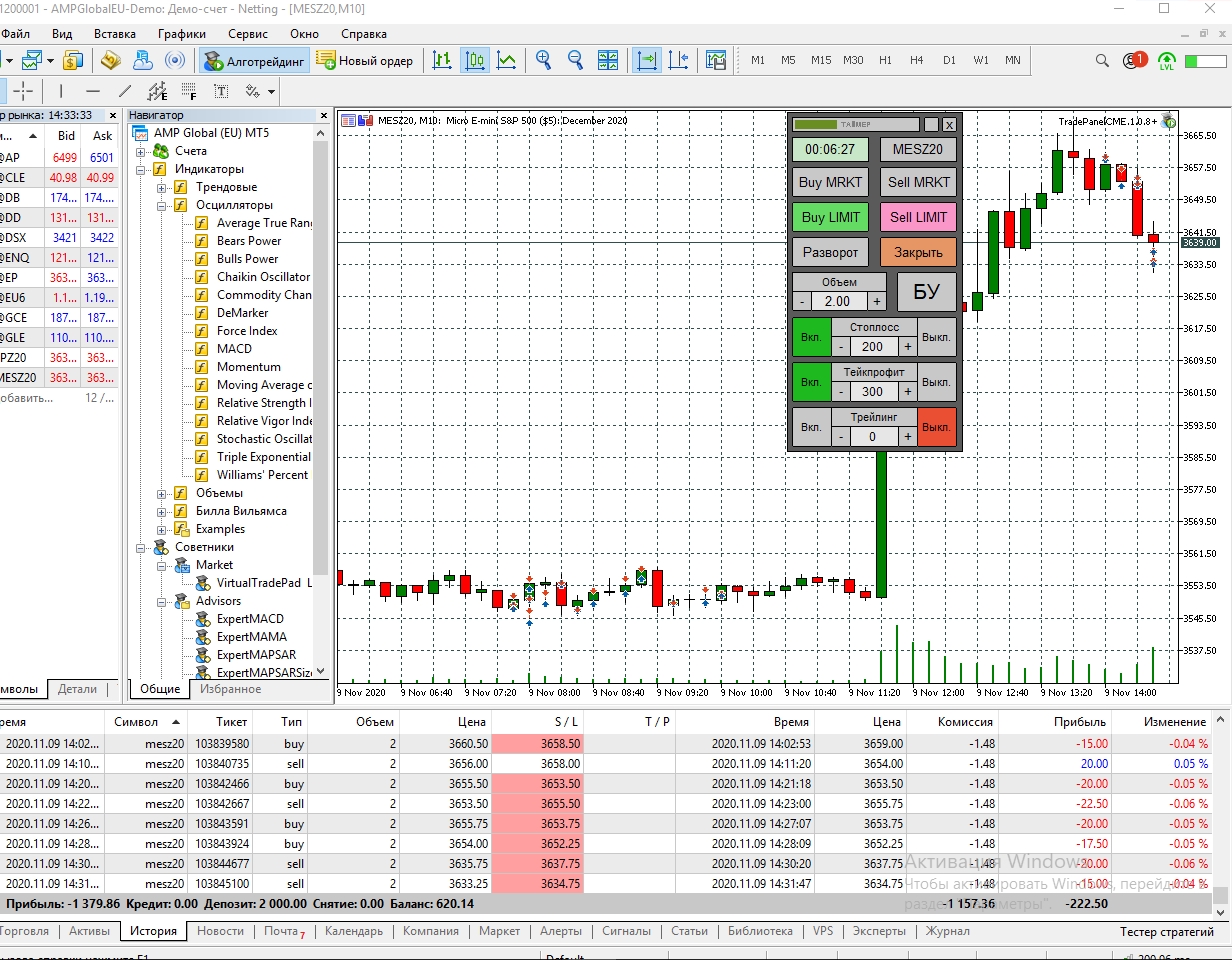Turn on Тейкпрофит with Вкл. button
This screenshot has width=1232, height=960.
tap(811, 382)
